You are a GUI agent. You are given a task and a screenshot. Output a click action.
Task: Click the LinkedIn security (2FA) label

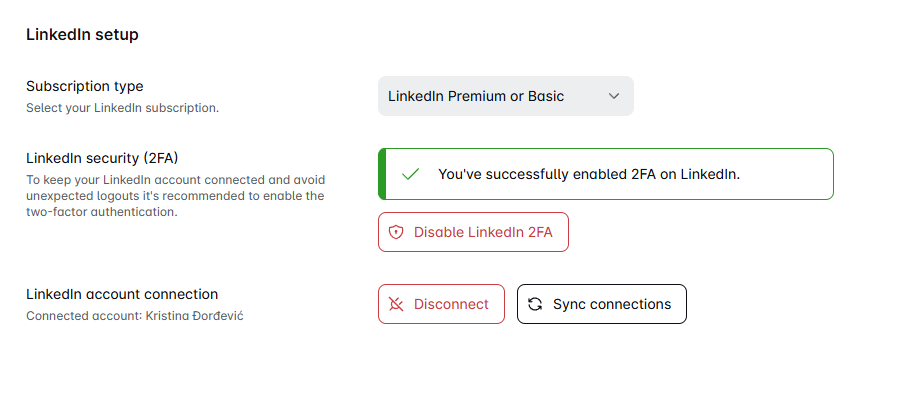click(x=102, y=158)
